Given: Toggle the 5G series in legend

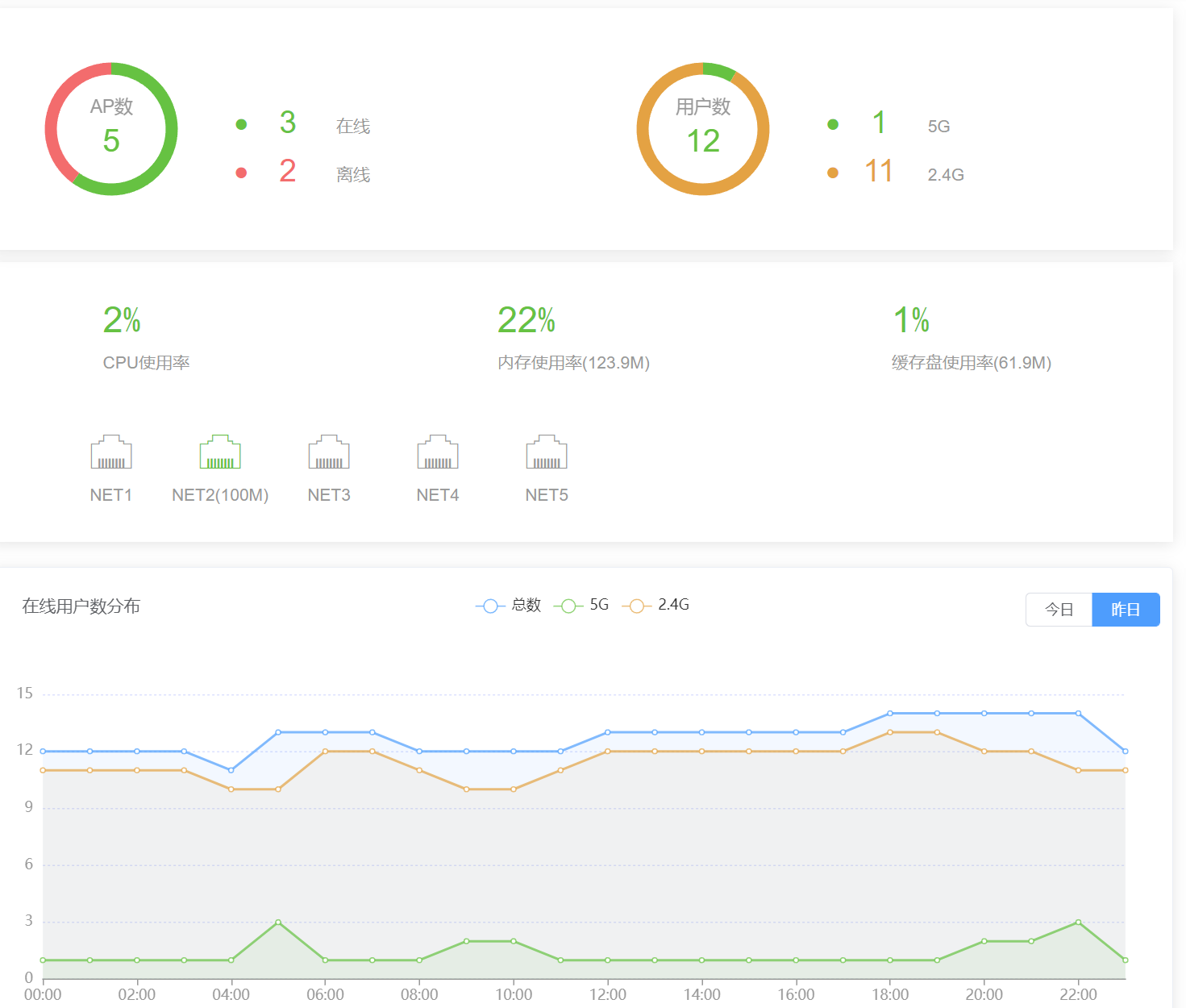Looking at the screenshot, I should coord(581,605).
